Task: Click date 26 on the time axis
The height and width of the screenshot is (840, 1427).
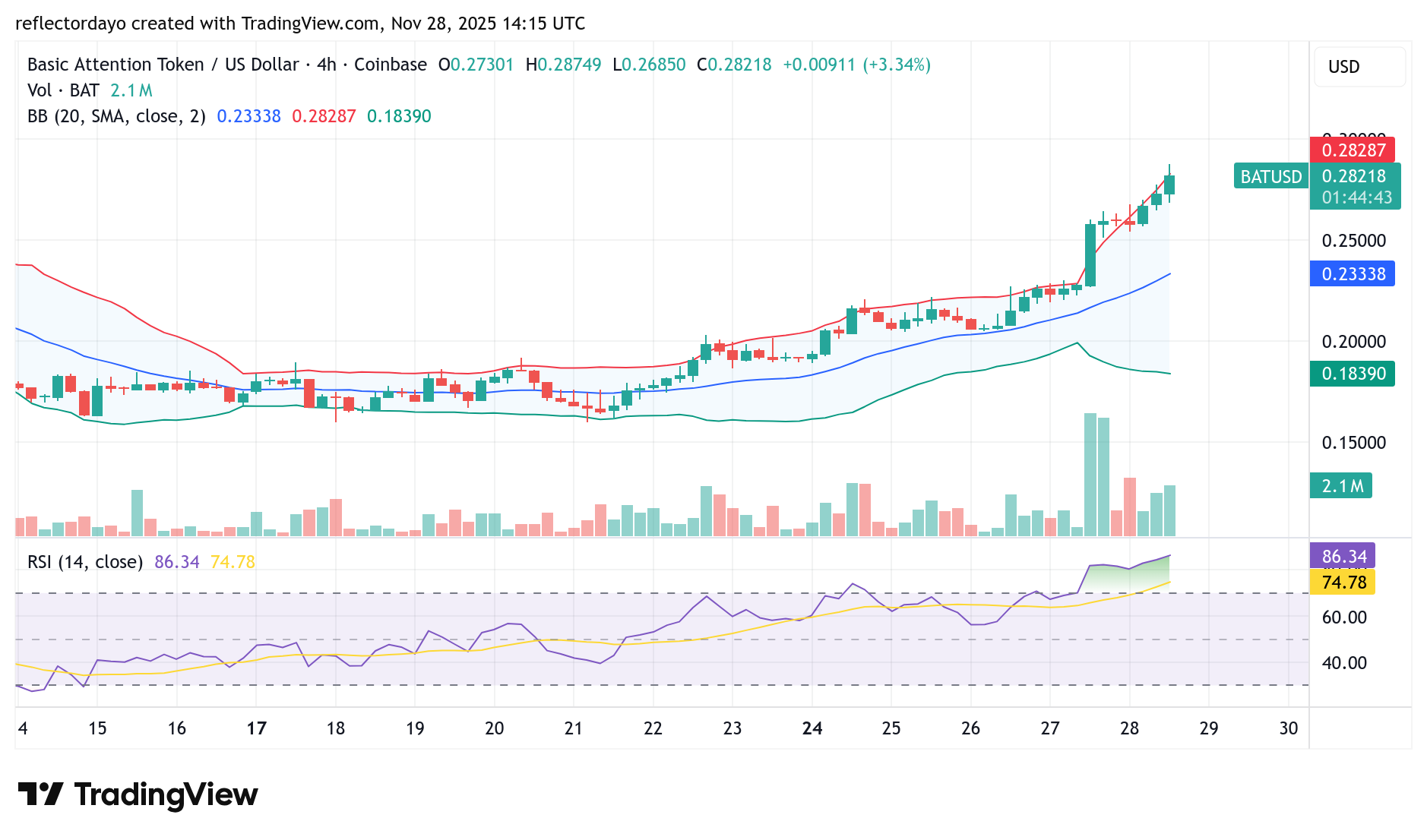Action: (970, 728)
